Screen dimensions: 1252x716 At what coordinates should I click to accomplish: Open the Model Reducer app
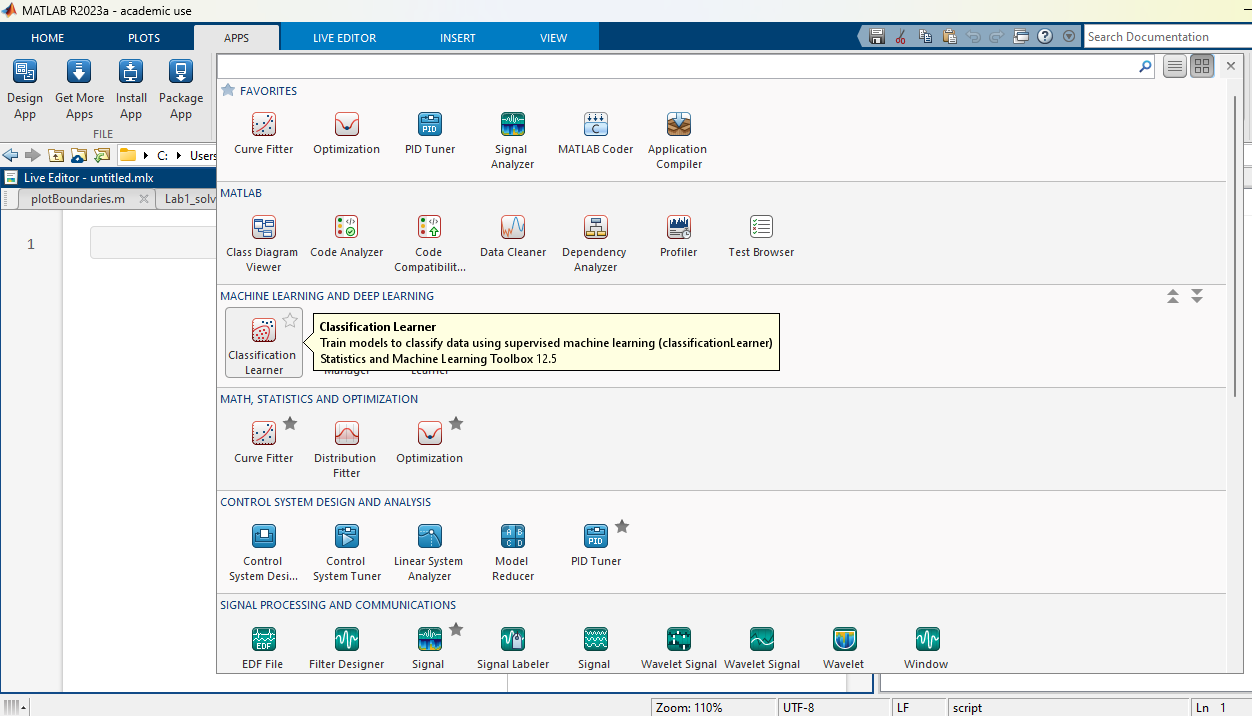(512, 538)
